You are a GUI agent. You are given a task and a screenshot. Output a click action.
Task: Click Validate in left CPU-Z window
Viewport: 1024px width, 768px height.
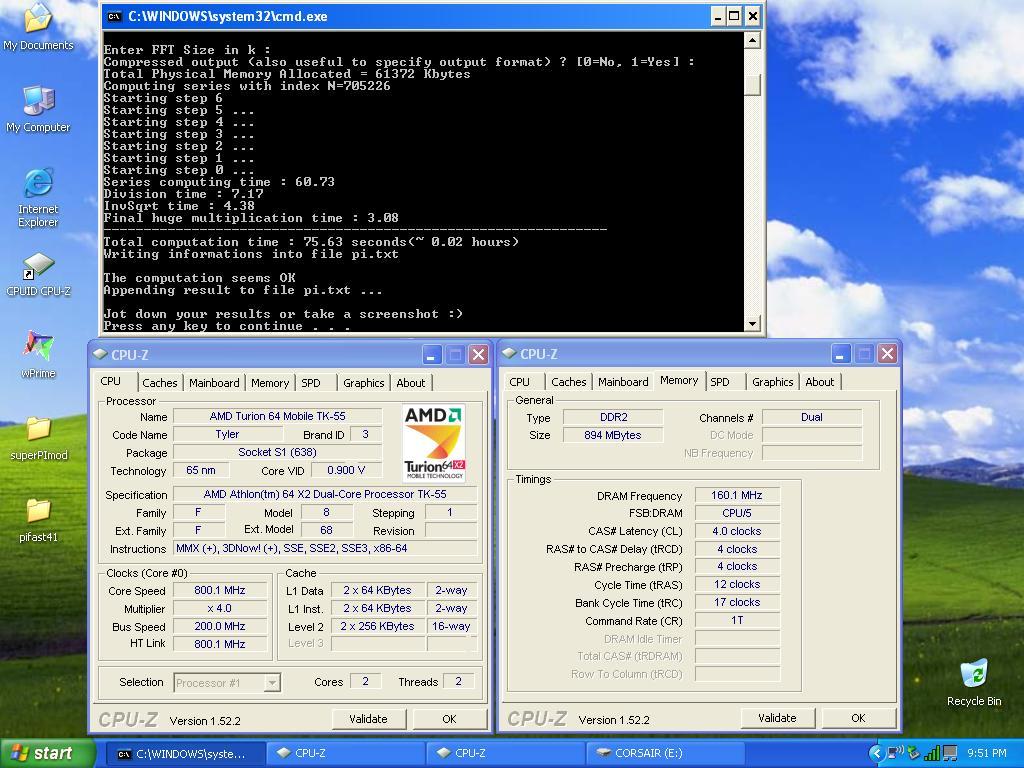(368, 718)
